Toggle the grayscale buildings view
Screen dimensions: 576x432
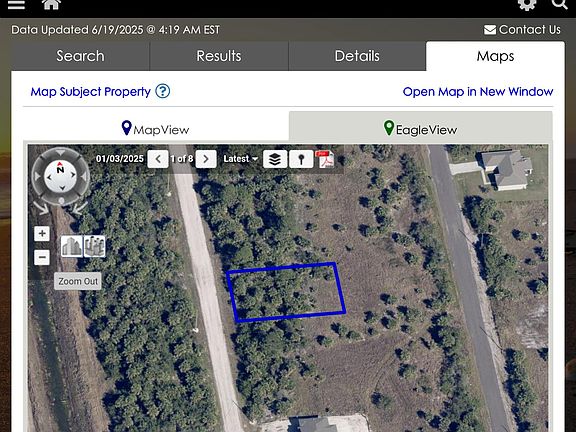pos(72,246)
